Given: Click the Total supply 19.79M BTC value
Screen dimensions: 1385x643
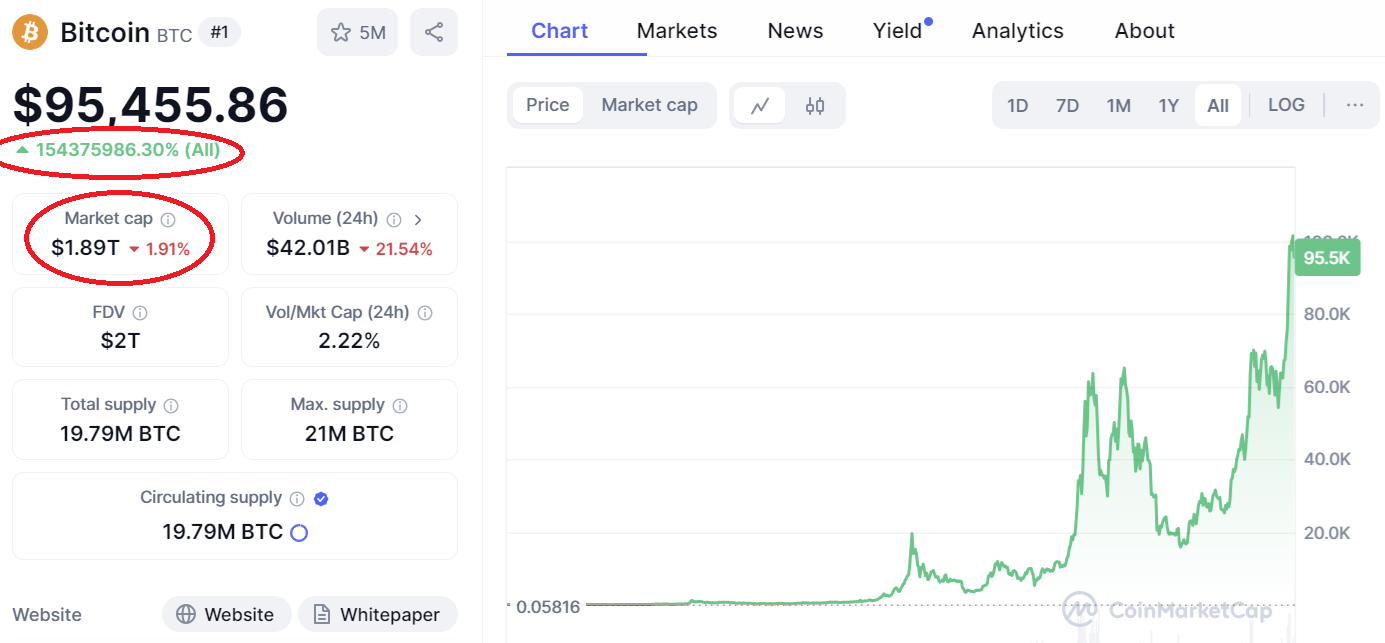Looking at the screenshot, I should click(x=120, y=434).
